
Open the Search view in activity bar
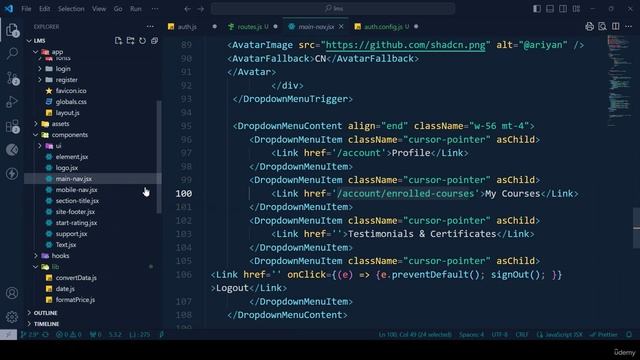coord(12,53)
